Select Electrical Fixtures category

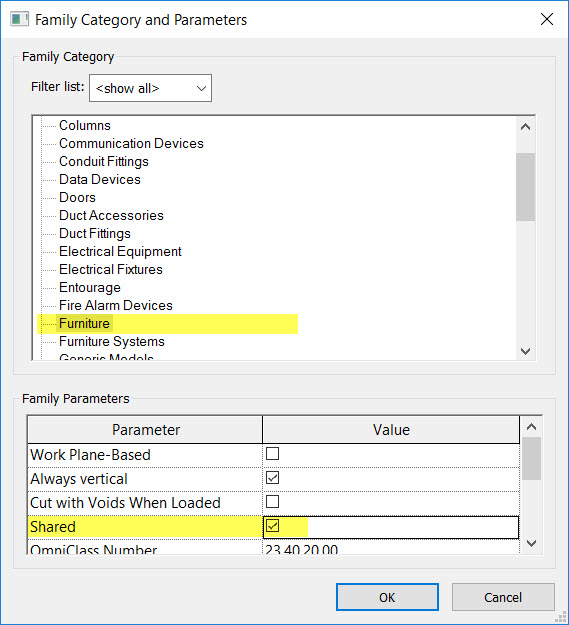pyautogui.click(x=111, y=269)
